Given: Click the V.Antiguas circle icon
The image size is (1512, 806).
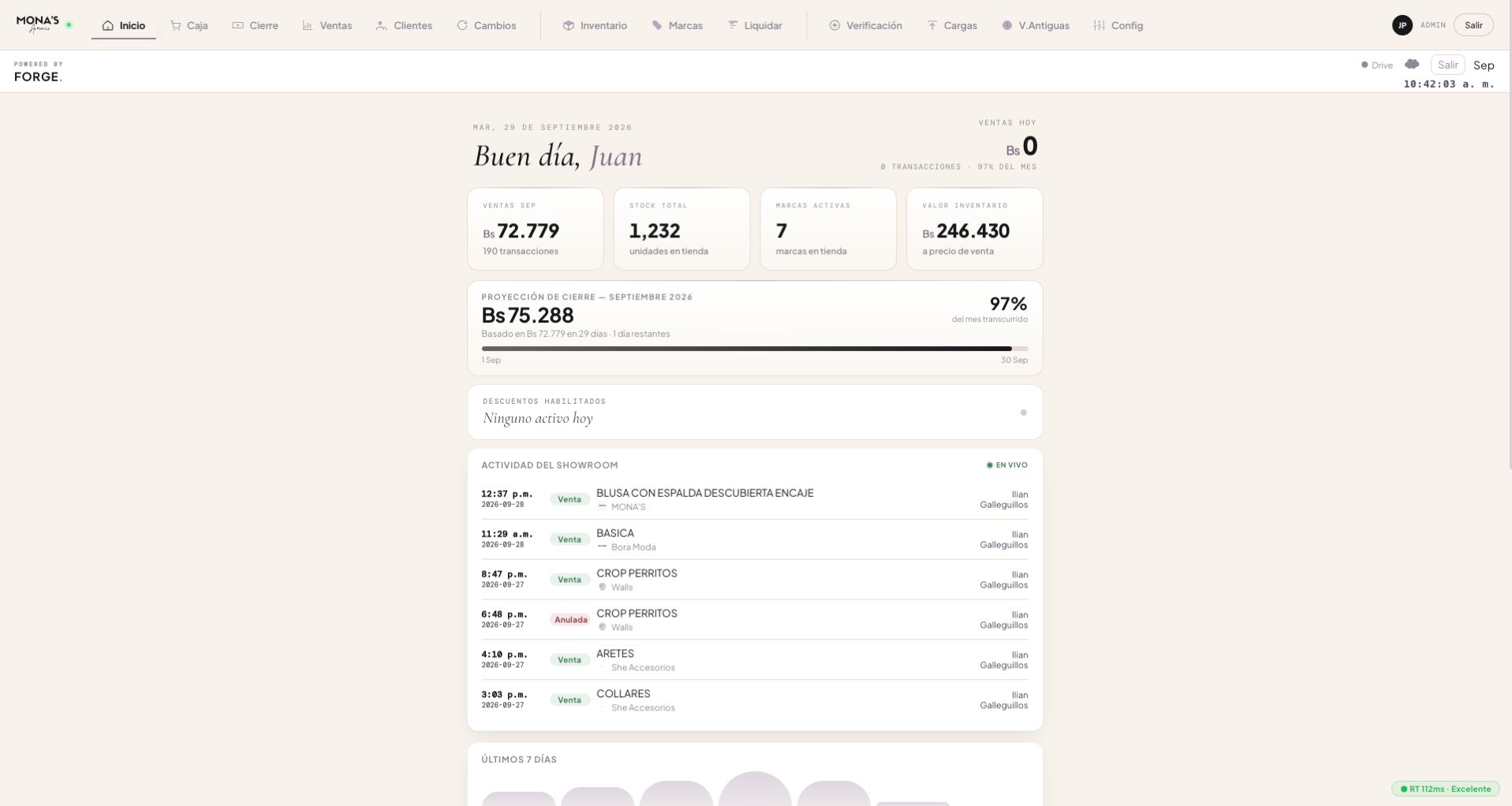Looking at the screenshot, I should 1007,25.
